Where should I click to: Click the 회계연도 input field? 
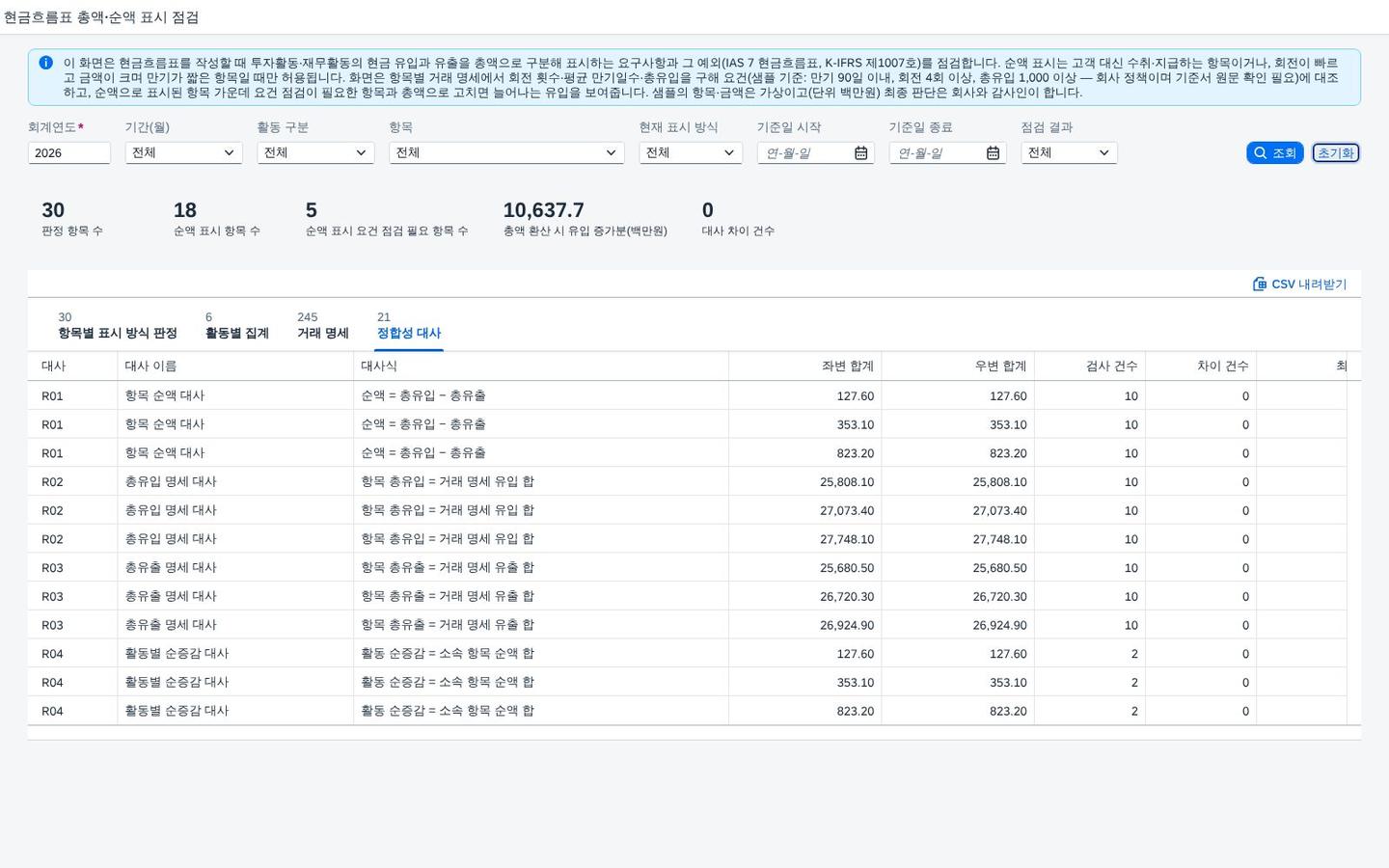point(69,153)
